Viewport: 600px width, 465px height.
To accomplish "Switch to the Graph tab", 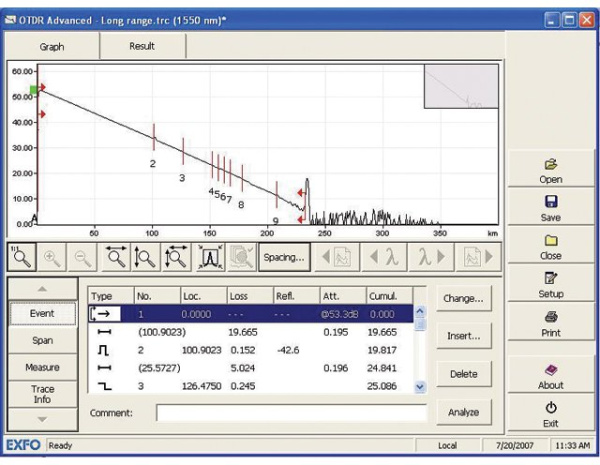I will (x=52, y=46).
